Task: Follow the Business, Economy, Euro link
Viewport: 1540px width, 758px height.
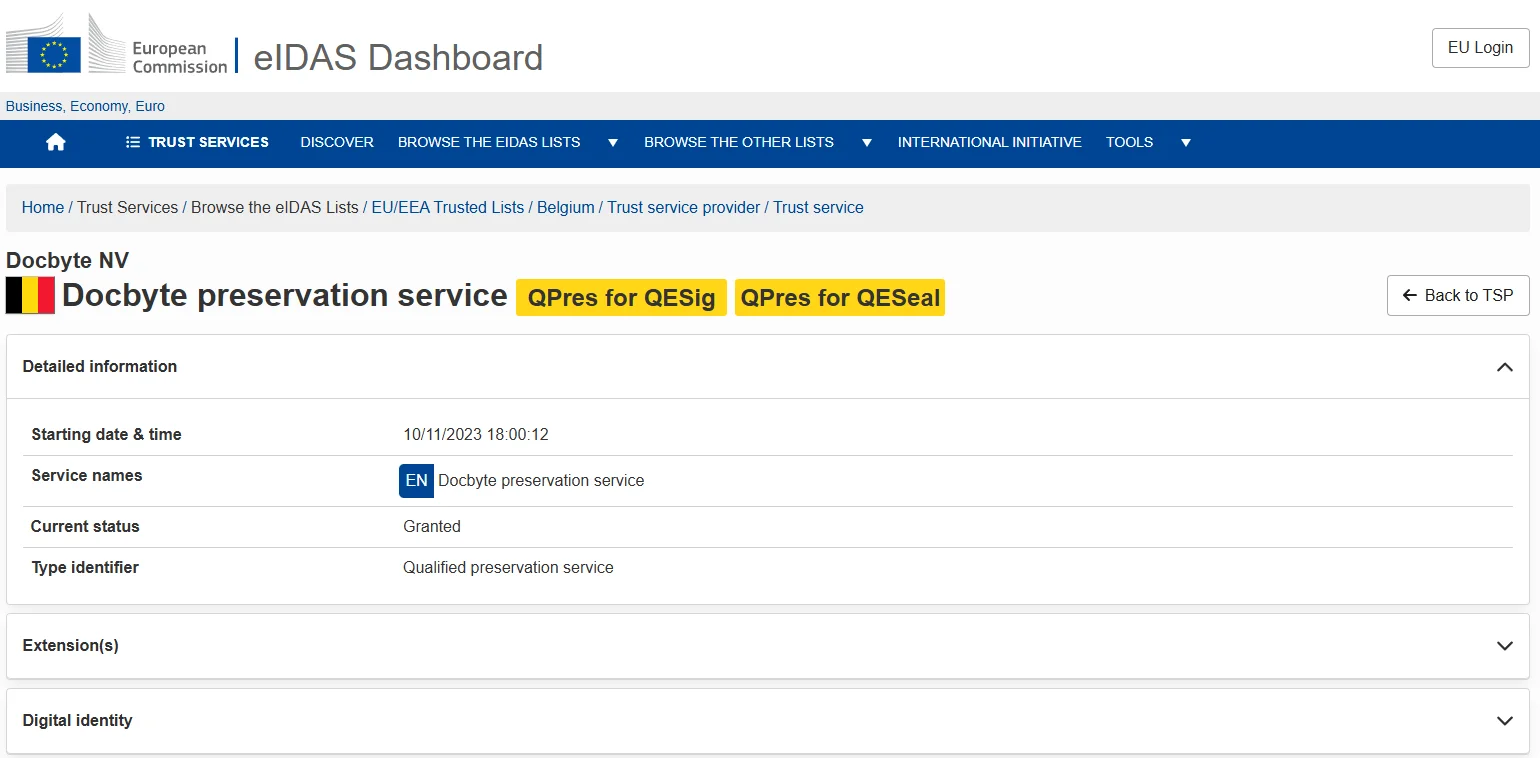Action: click(x=85, y=106)
